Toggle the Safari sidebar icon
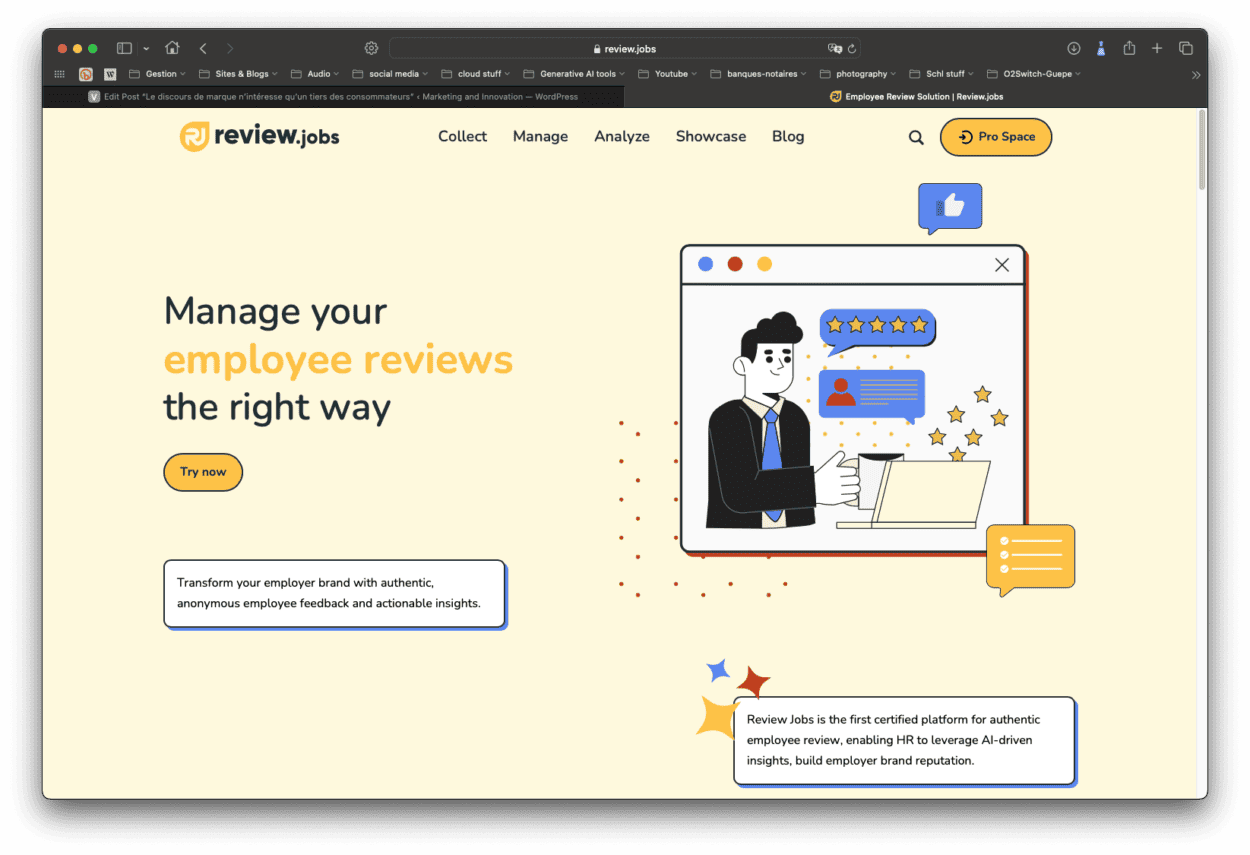 124,48
